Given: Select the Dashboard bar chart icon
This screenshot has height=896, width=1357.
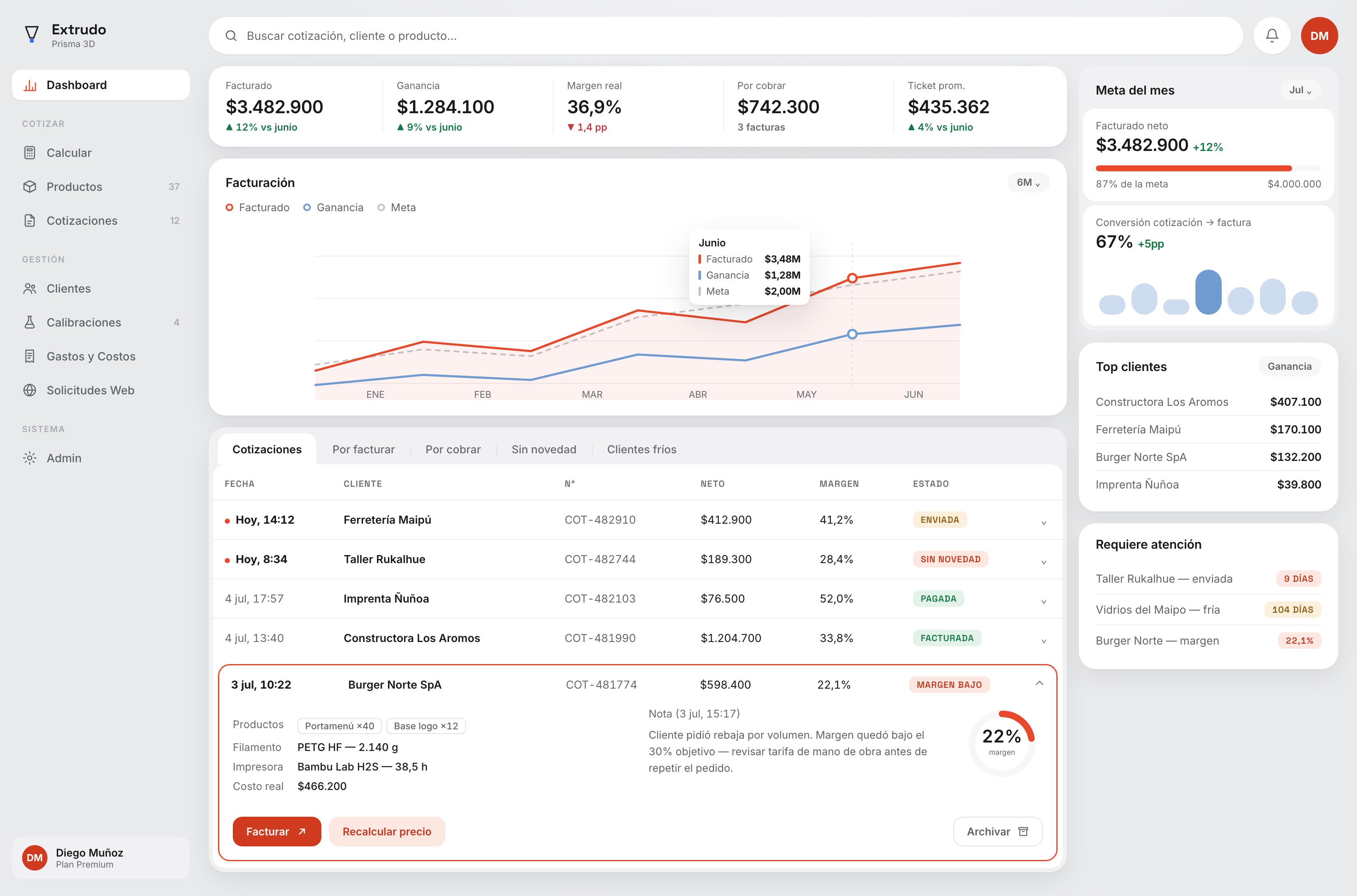Looking at the screenshot, I should pyautogui.click(x=30, y=85).
